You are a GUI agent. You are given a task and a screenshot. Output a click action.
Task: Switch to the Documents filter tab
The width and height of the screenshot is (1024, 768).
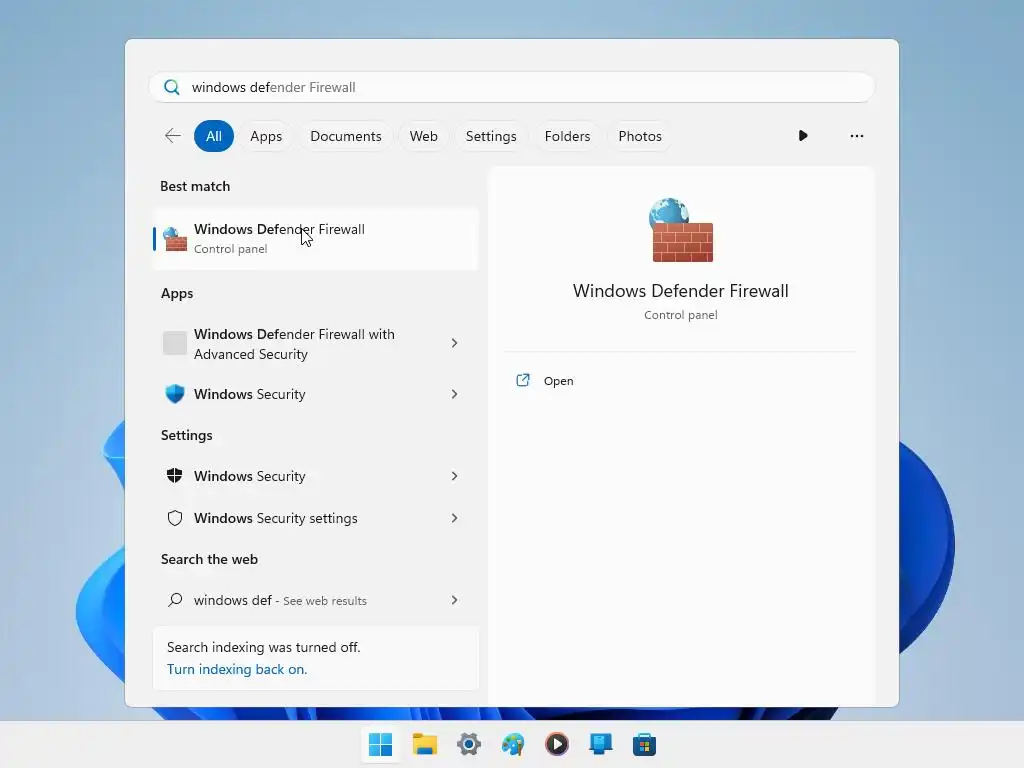point(345,136)
